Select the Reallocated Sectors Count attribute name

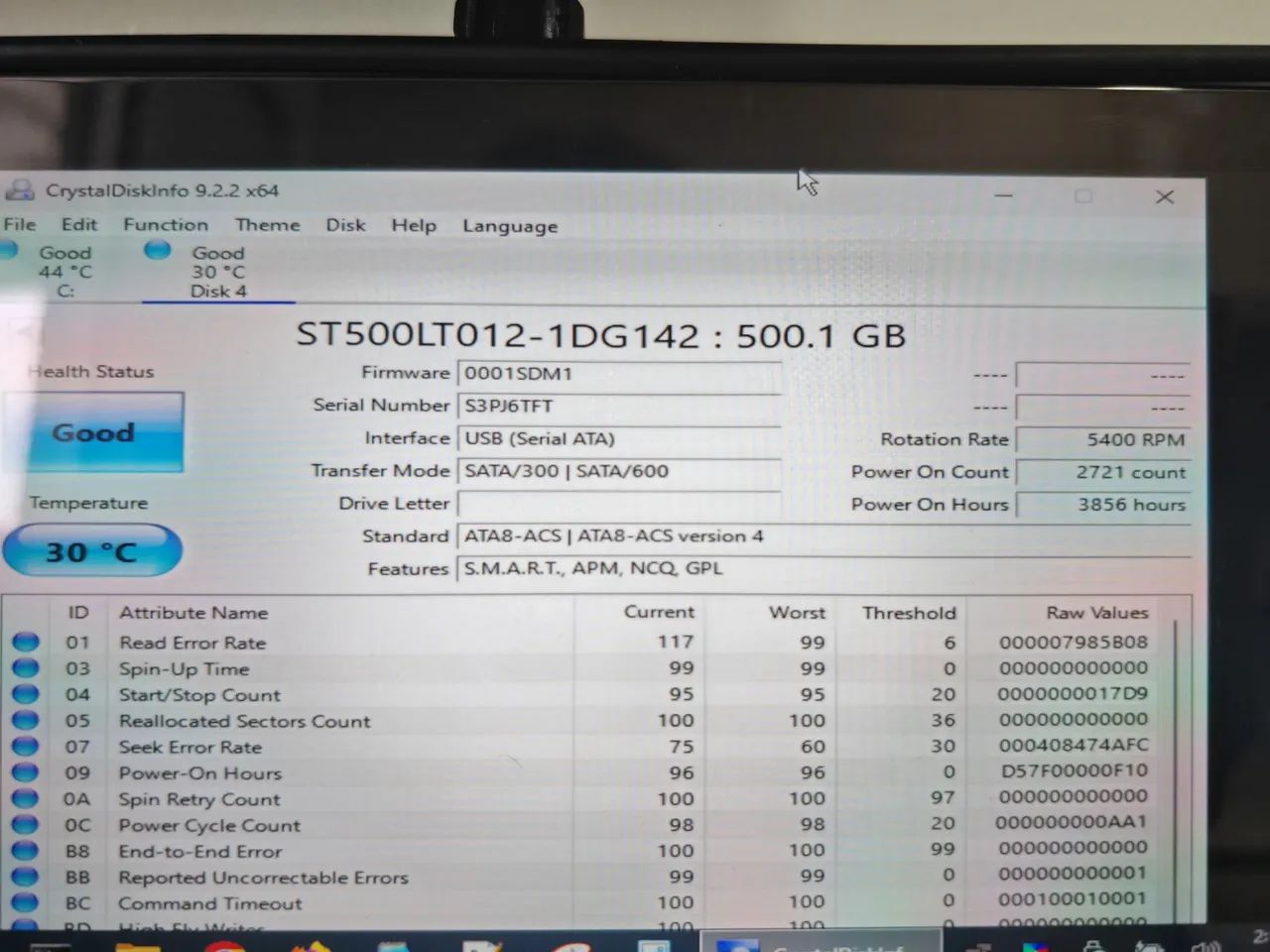244,721
